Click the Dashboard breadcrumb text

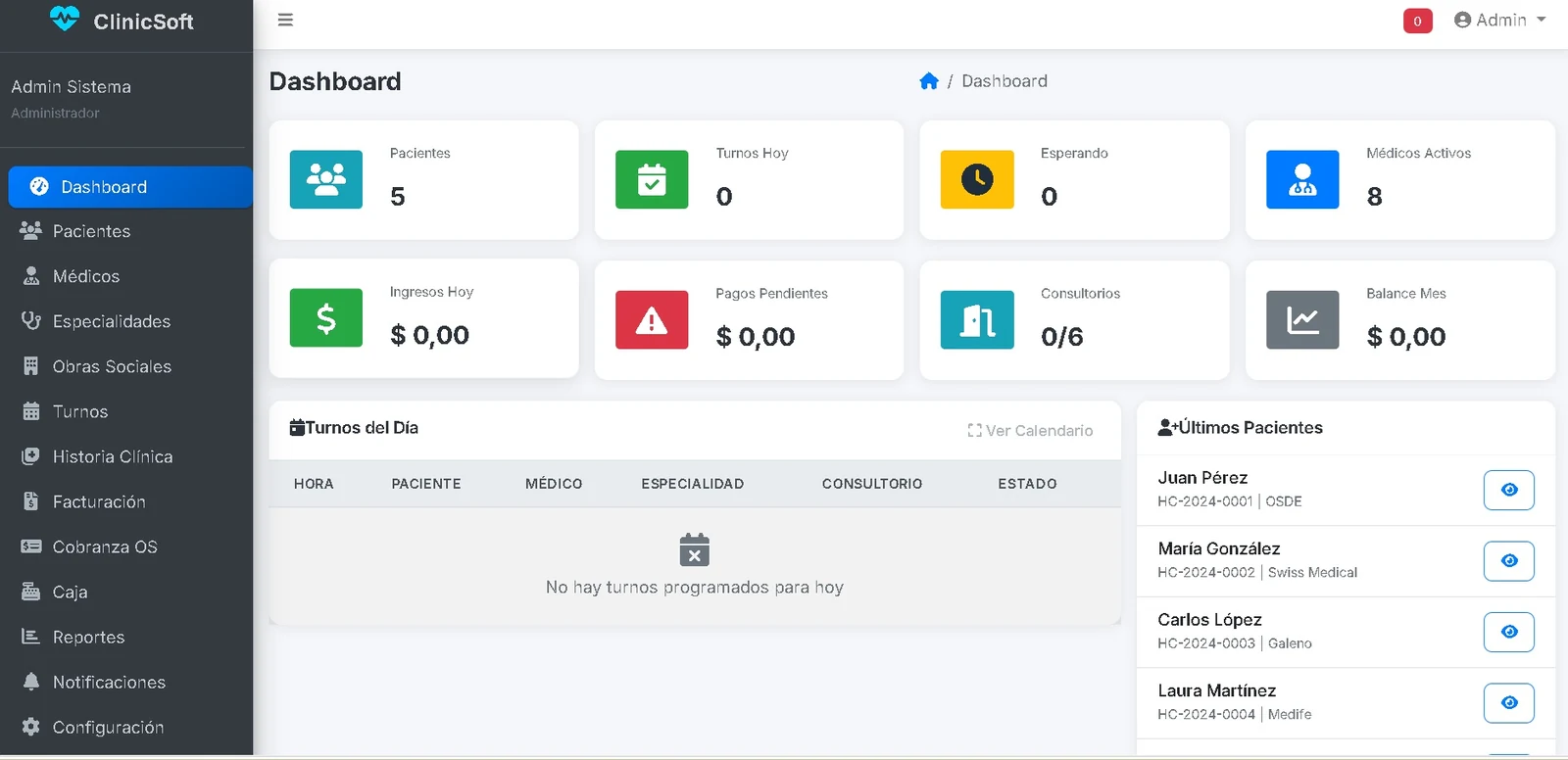[1004, 81]
